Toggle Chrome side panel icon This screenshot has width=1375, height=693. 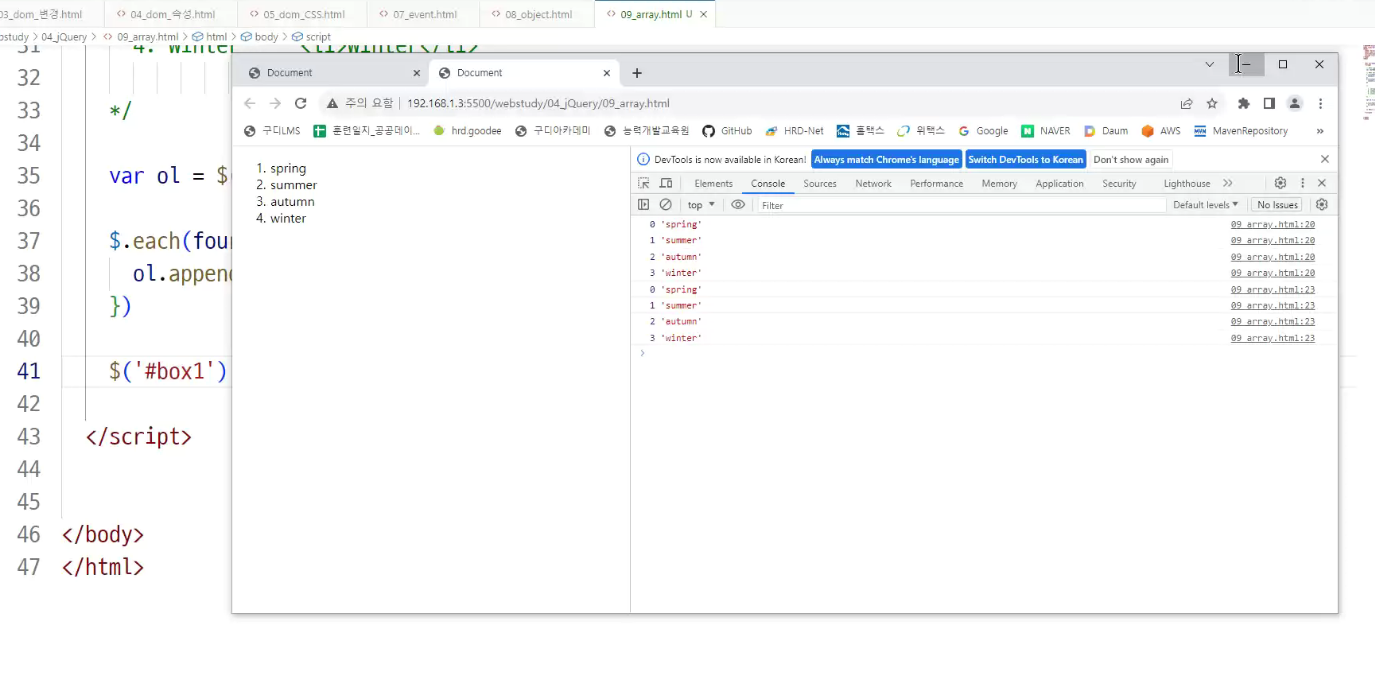click(x=1269, y=103)
